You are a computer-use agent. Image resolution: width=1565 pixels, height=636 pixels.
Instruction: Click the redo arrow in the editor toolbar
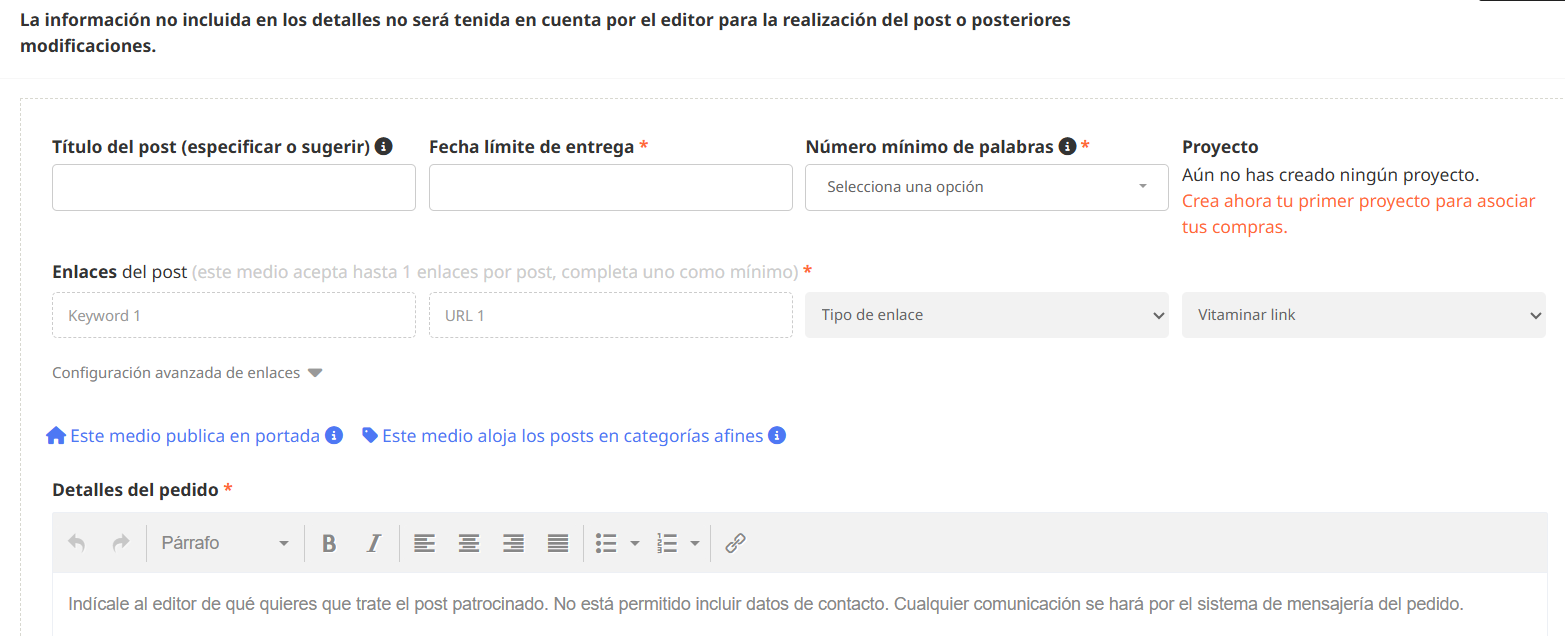(120, 543)
